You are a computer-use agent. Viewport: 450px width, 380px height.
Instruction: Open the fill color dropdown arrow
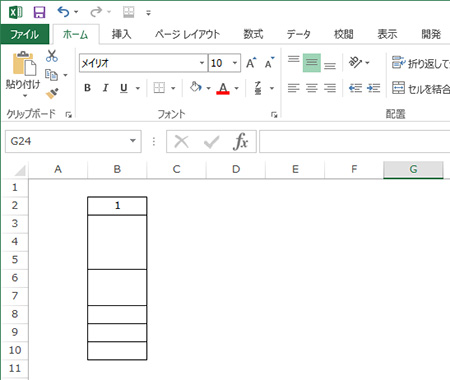click(209, 88)
